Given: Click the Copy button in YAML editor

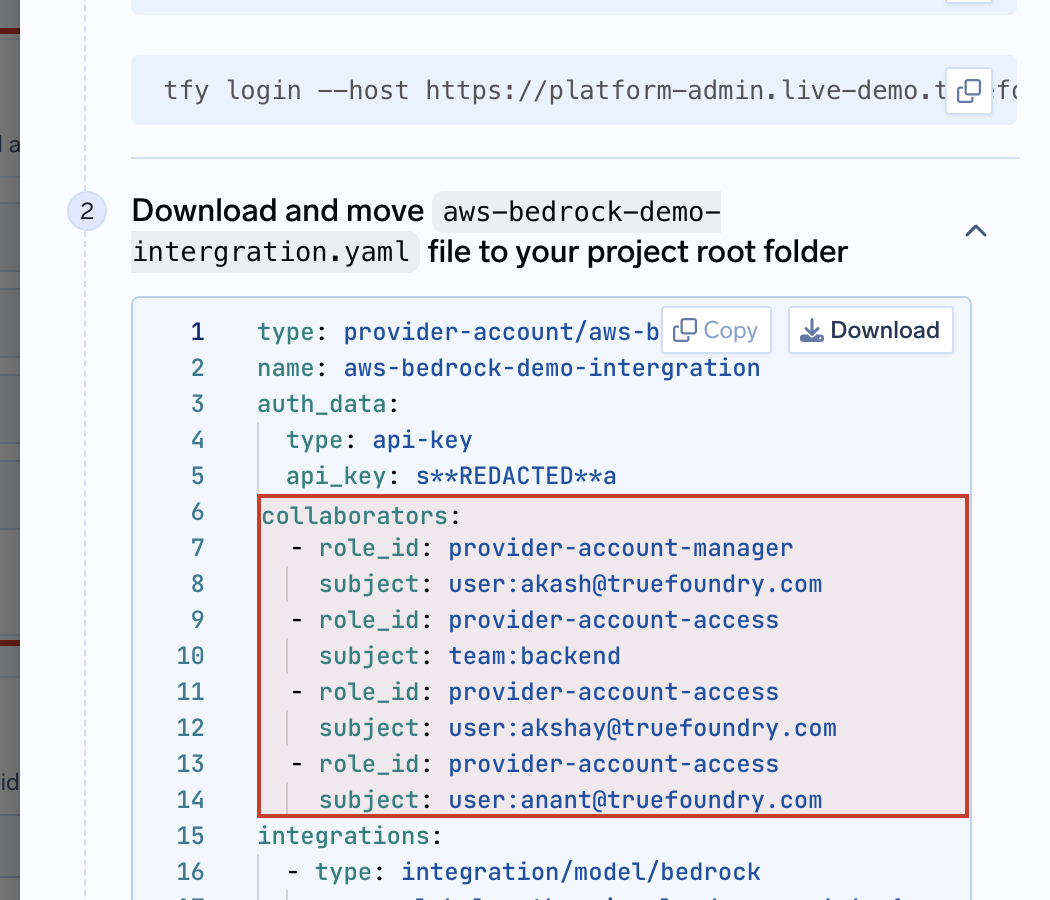Looking at the screenshot, I should 716,330.
